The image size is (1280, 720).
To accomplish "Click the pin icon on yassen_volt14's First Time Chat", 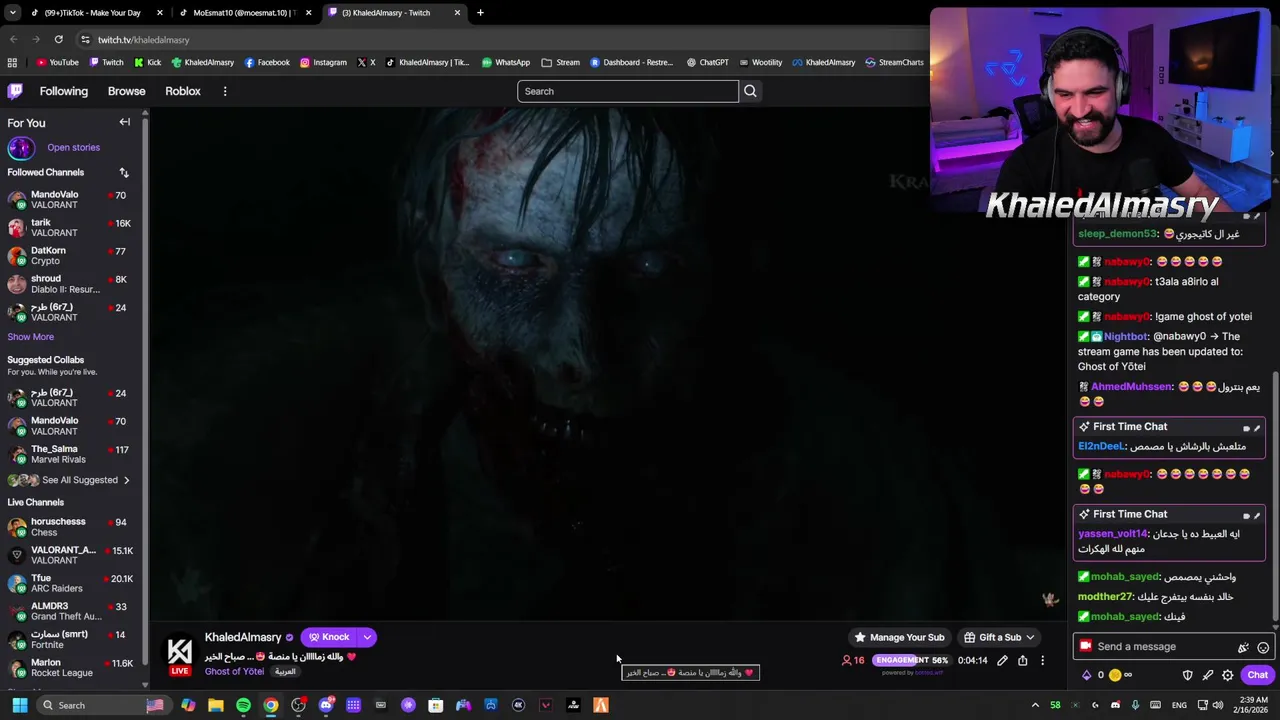I will point(1246,515).
